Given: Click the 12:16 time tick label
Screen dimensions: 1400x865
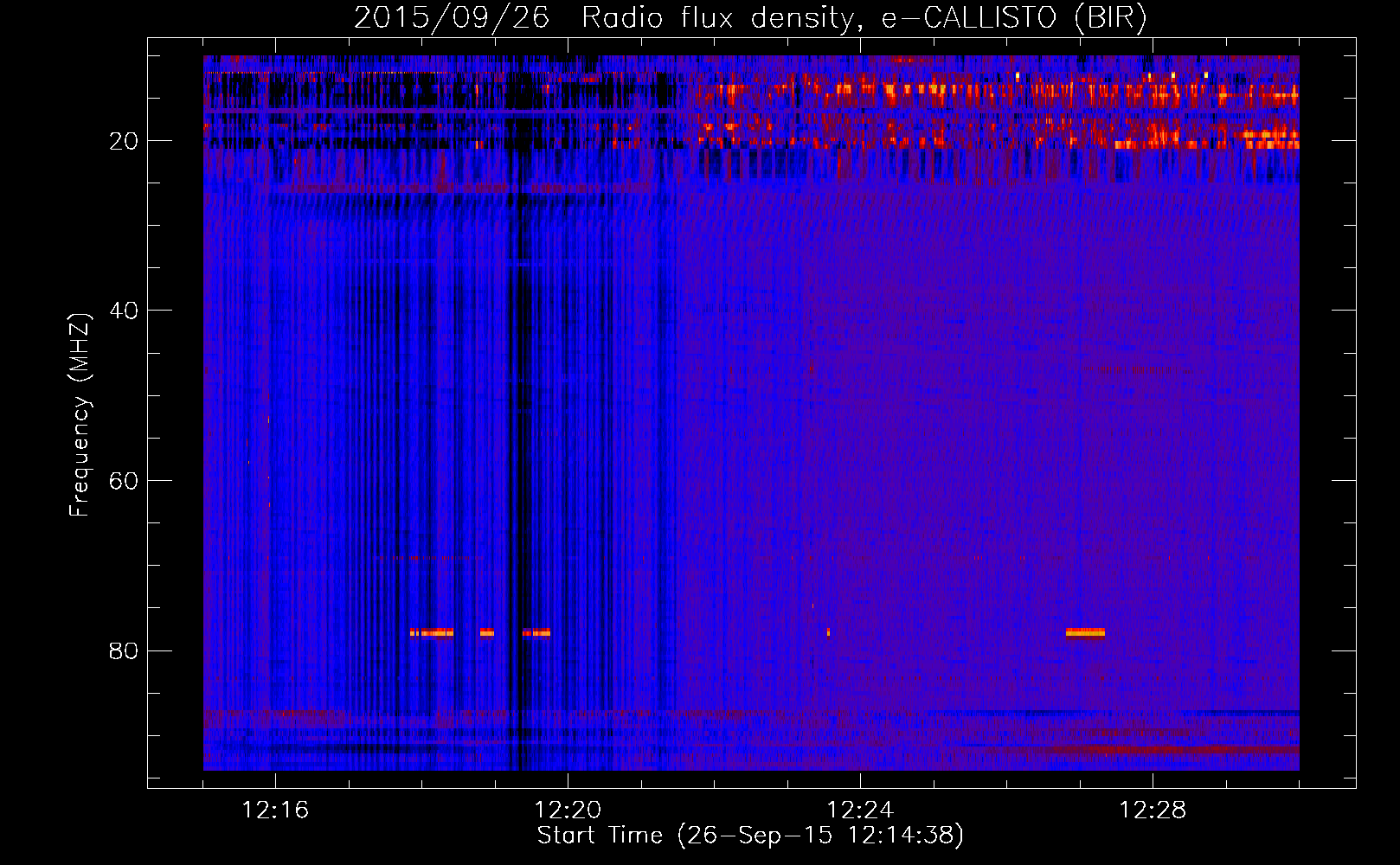Looking at the screenshot, I should tap(275, 811).
